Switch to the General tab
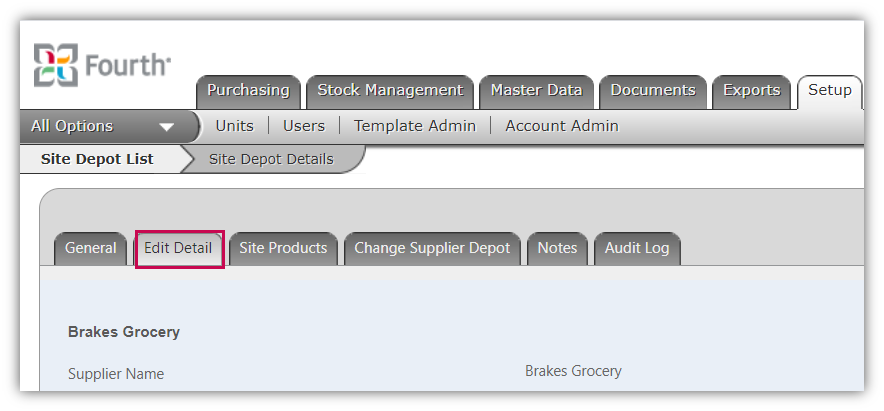884x411 pixels. point(90,249)
